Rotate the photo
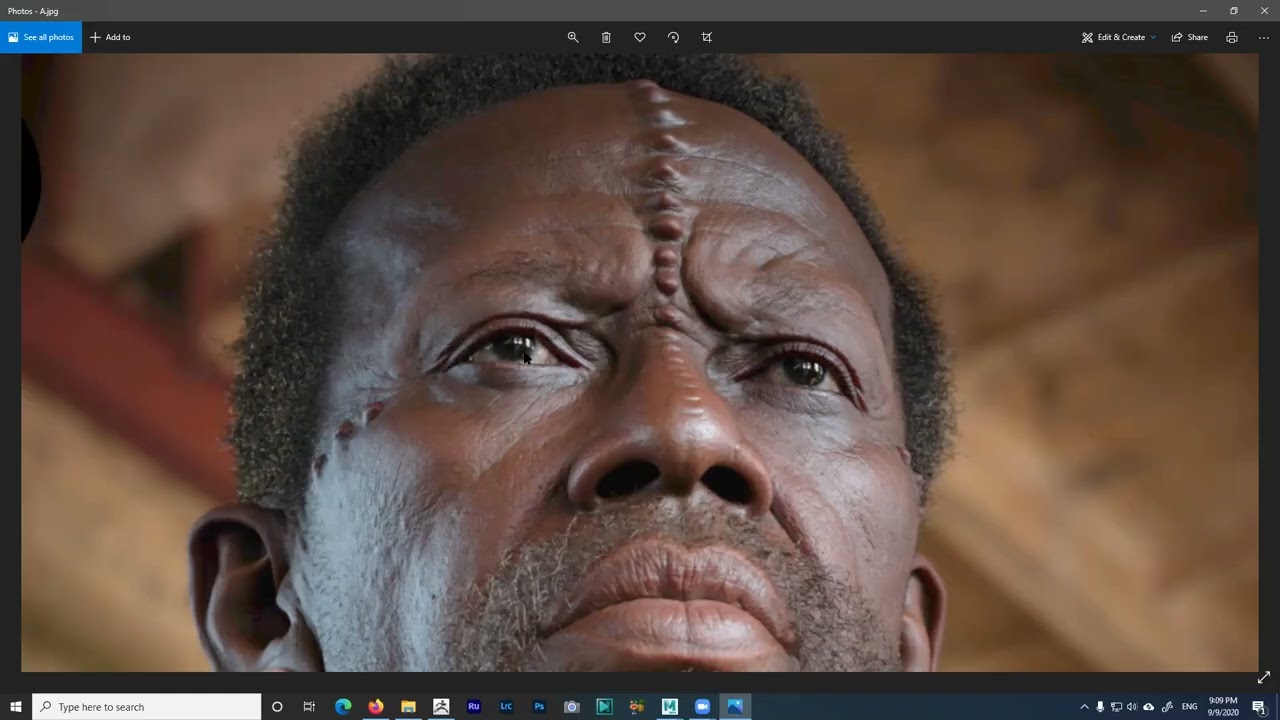1280x720 pixels. coord(673,37)
